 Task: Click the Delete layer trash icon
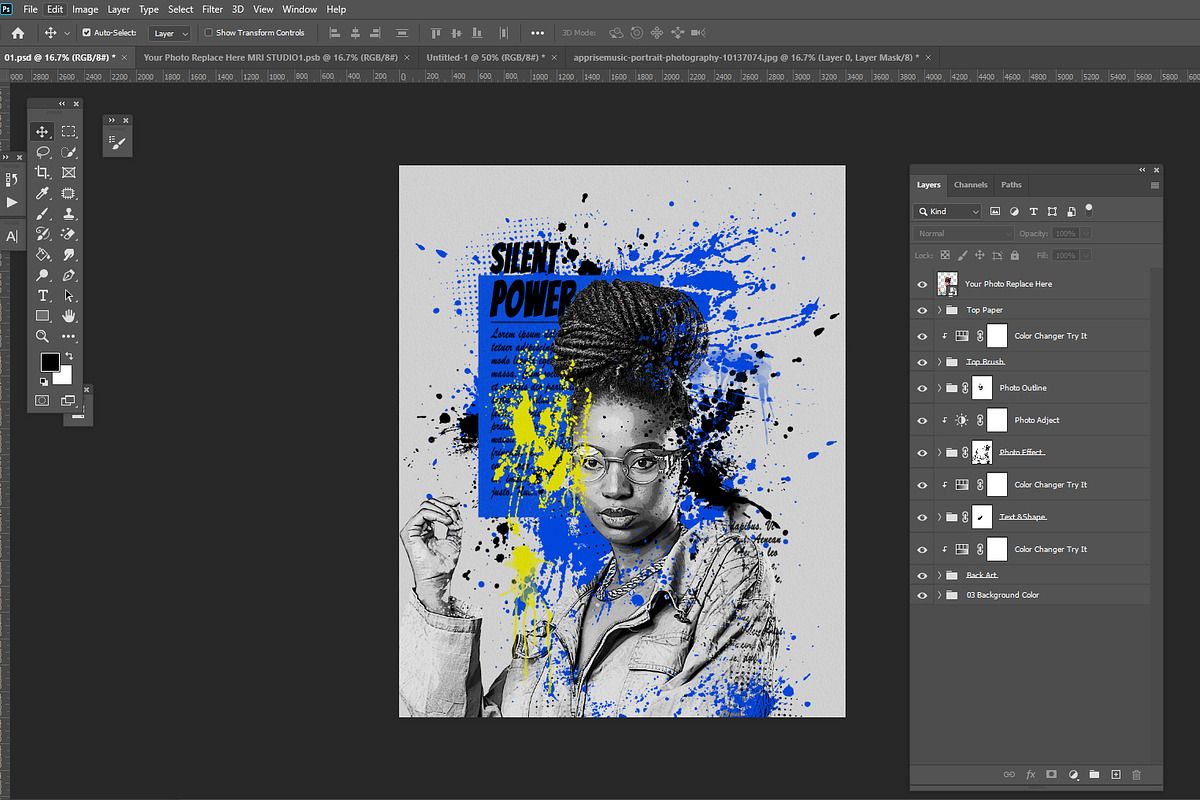click(x=1136, y=775)
